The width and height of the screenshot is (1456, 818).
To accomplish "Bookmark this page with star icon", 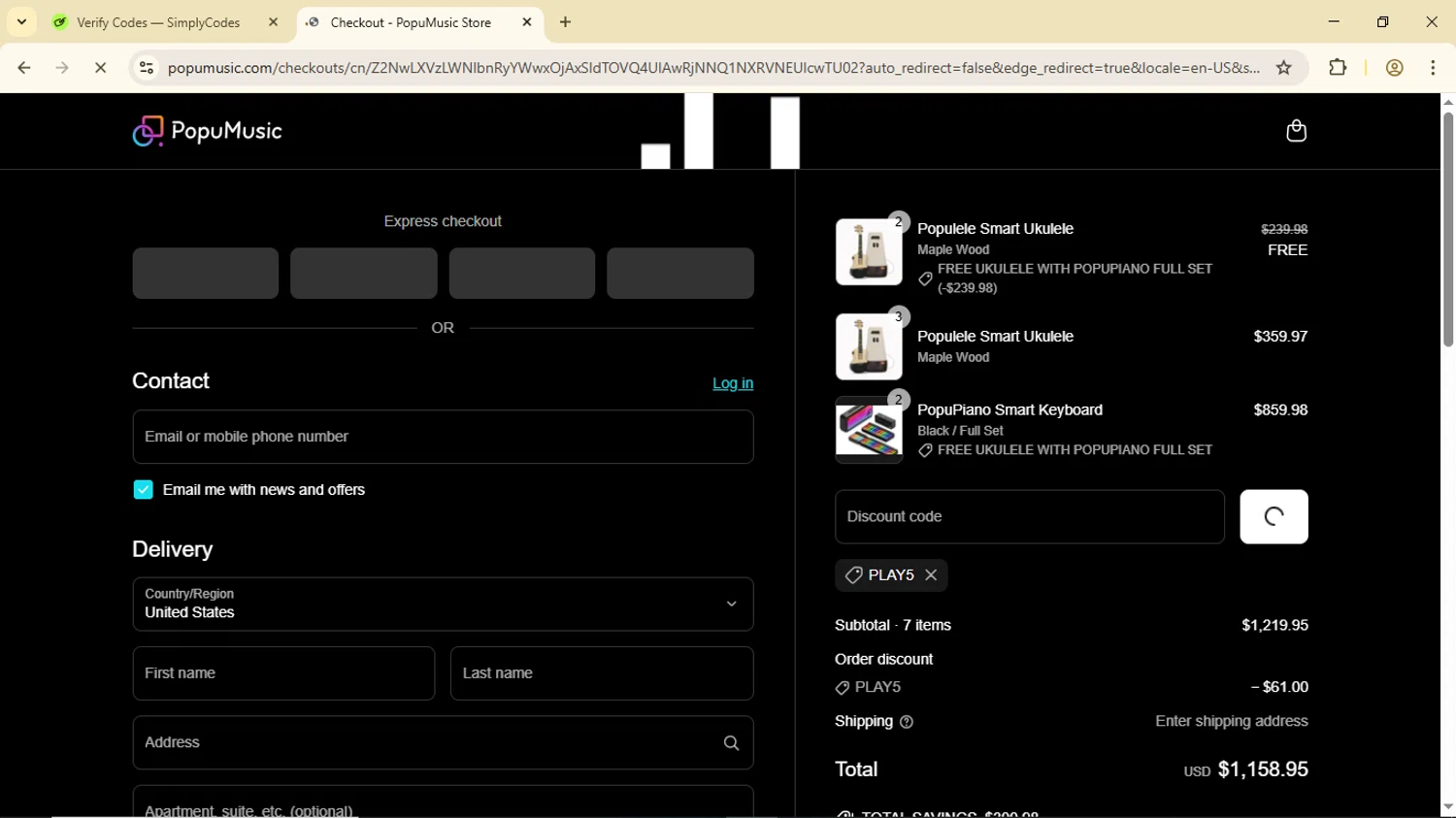I will (1284, 68).
